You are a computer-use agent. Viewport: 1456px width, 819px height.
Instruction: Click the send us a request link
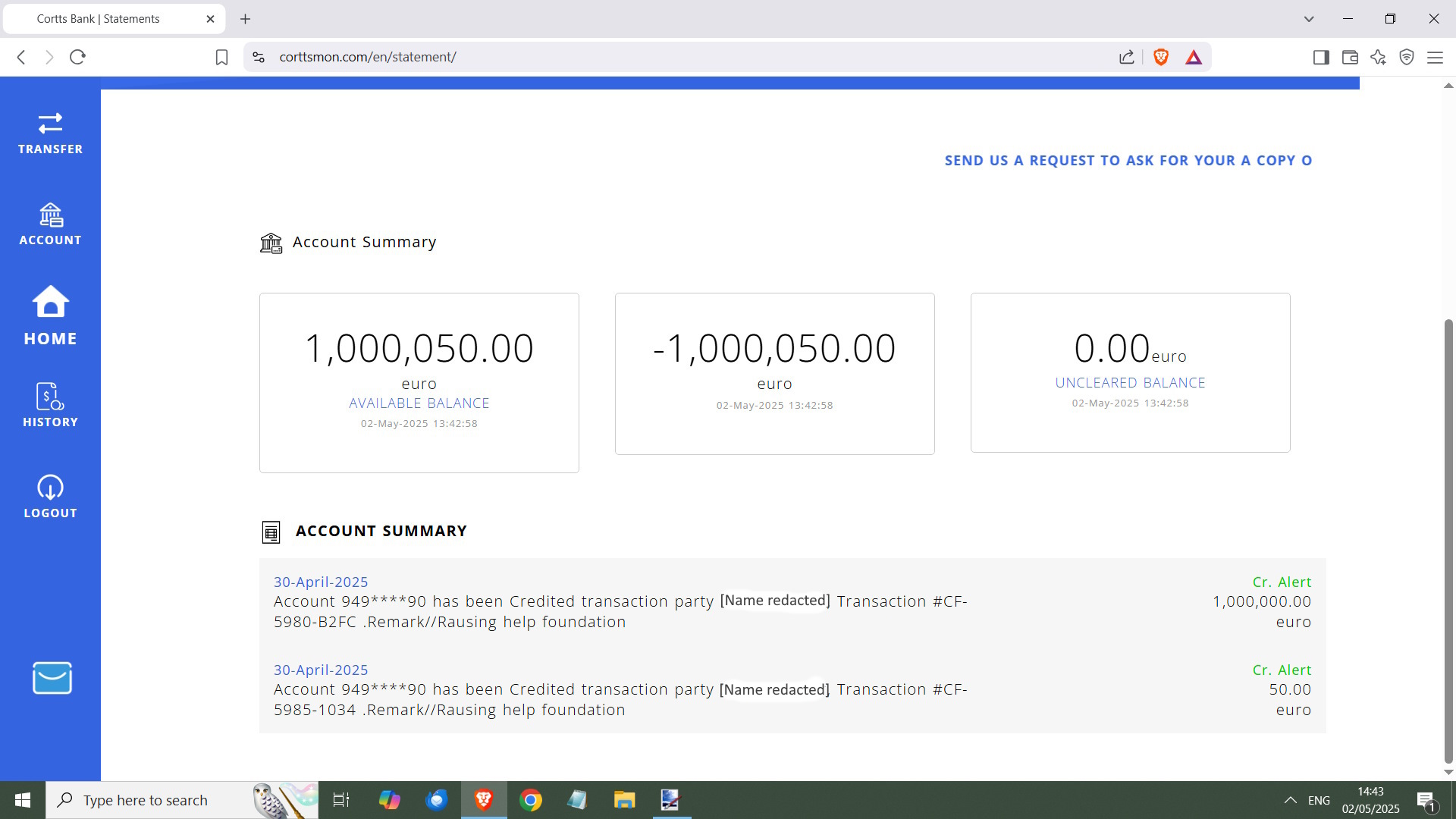1128,161
